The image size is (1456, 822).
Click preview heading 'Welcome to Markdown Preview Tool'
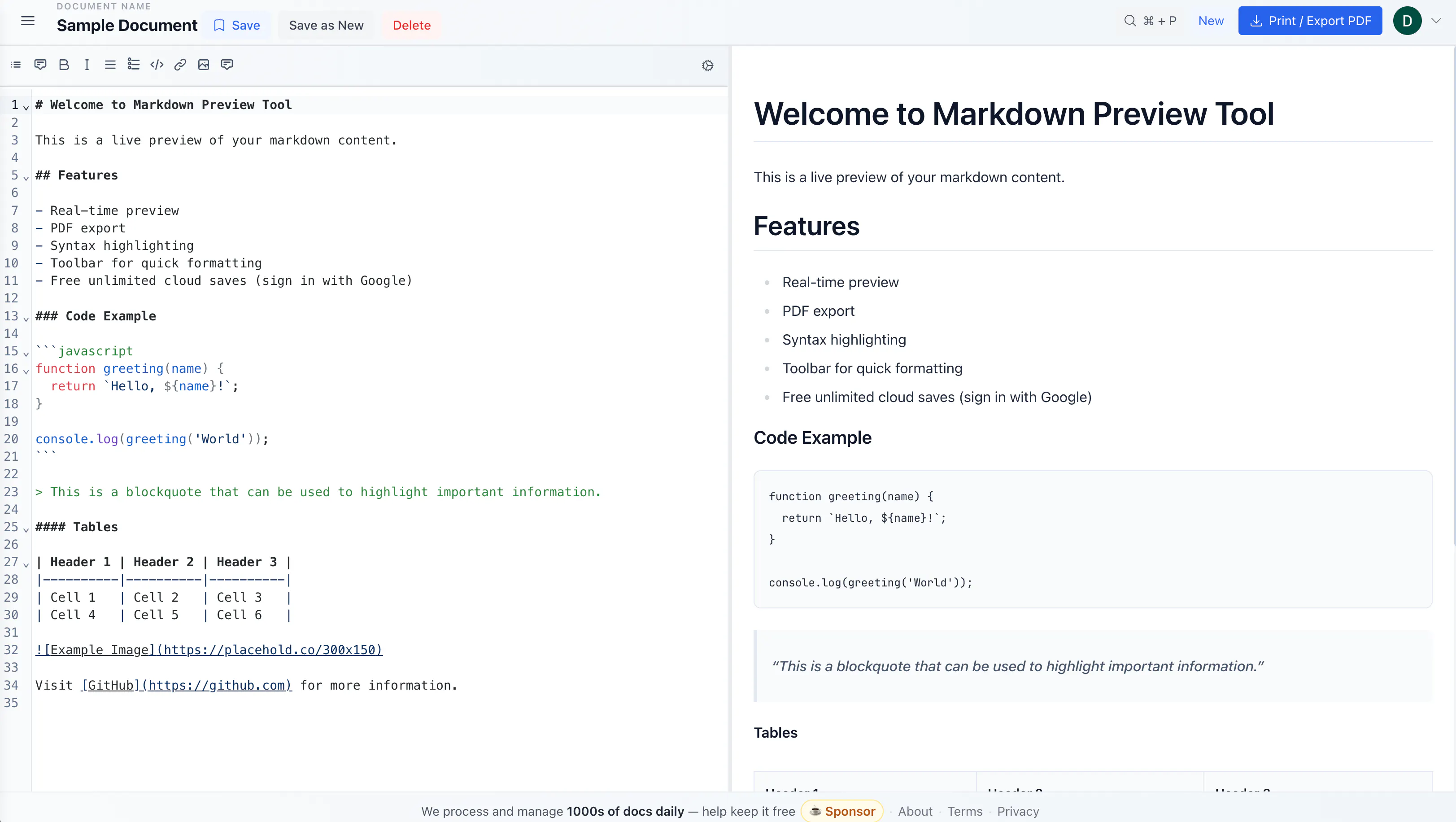[x=1013, y=114]
